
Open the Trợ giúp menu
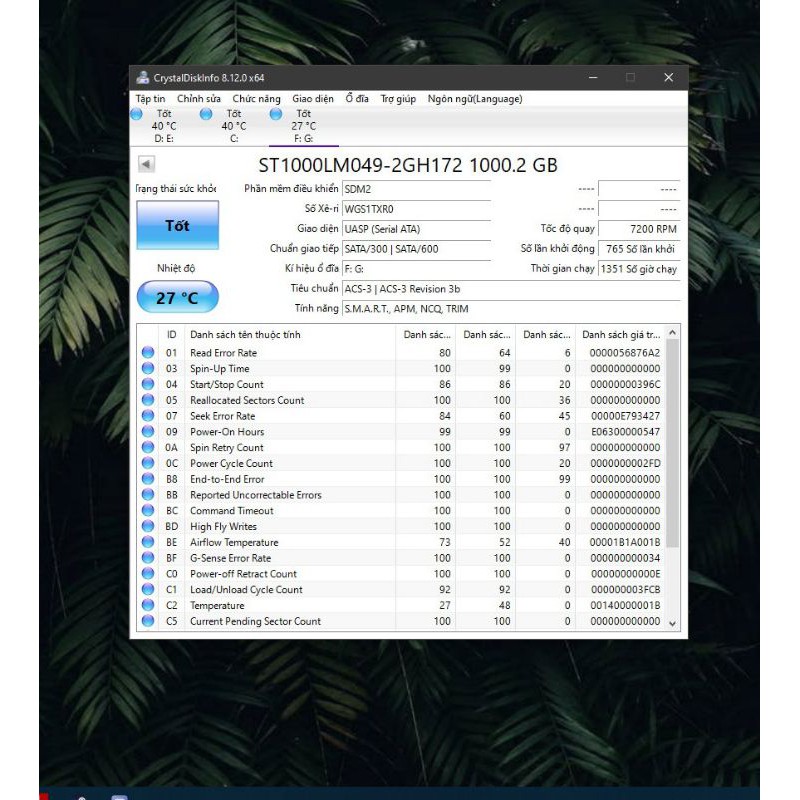point(398,99)
